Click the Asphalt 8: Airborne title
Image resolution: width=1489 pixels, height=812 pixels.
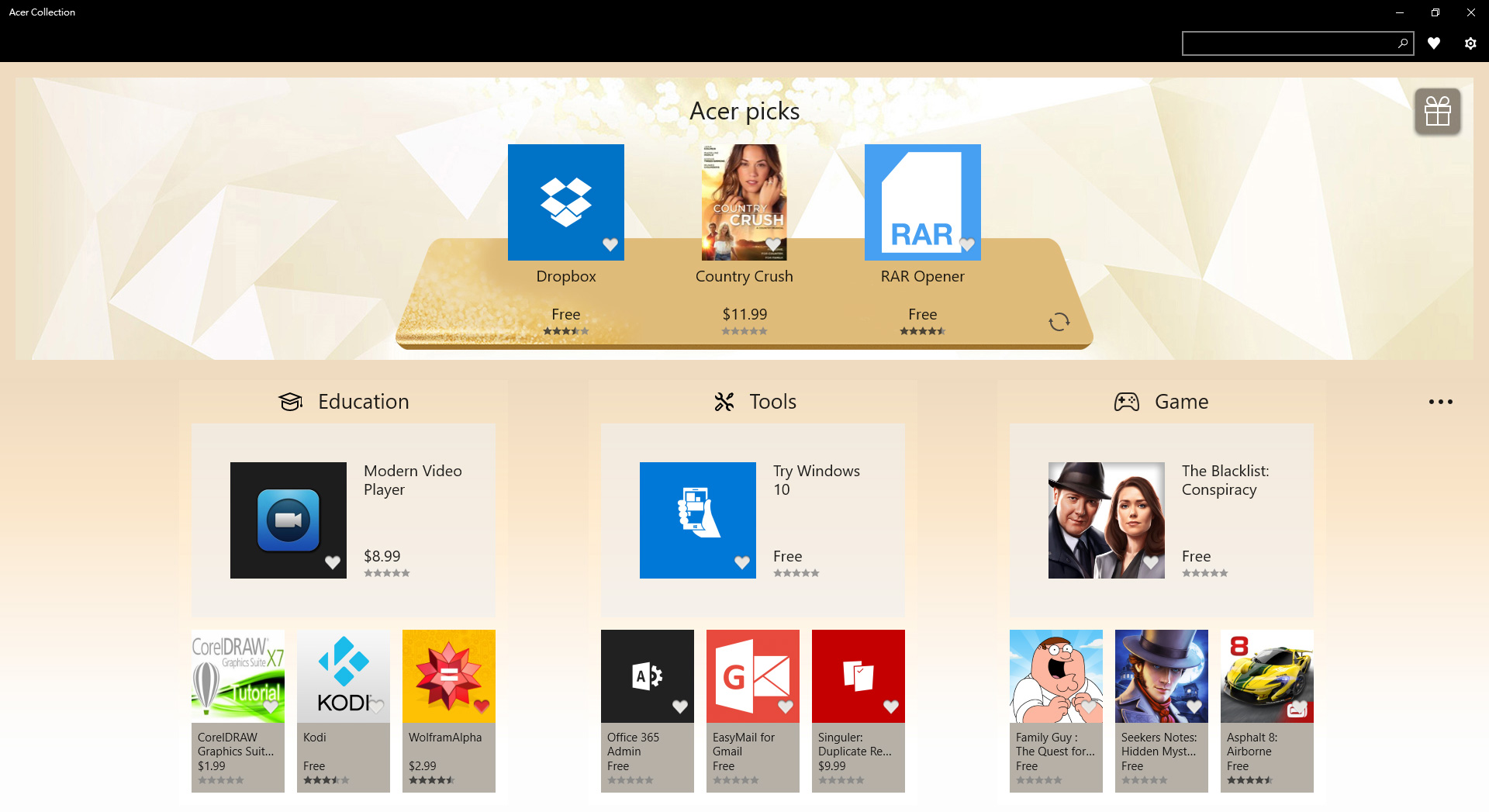click(x=1252, y=744)
